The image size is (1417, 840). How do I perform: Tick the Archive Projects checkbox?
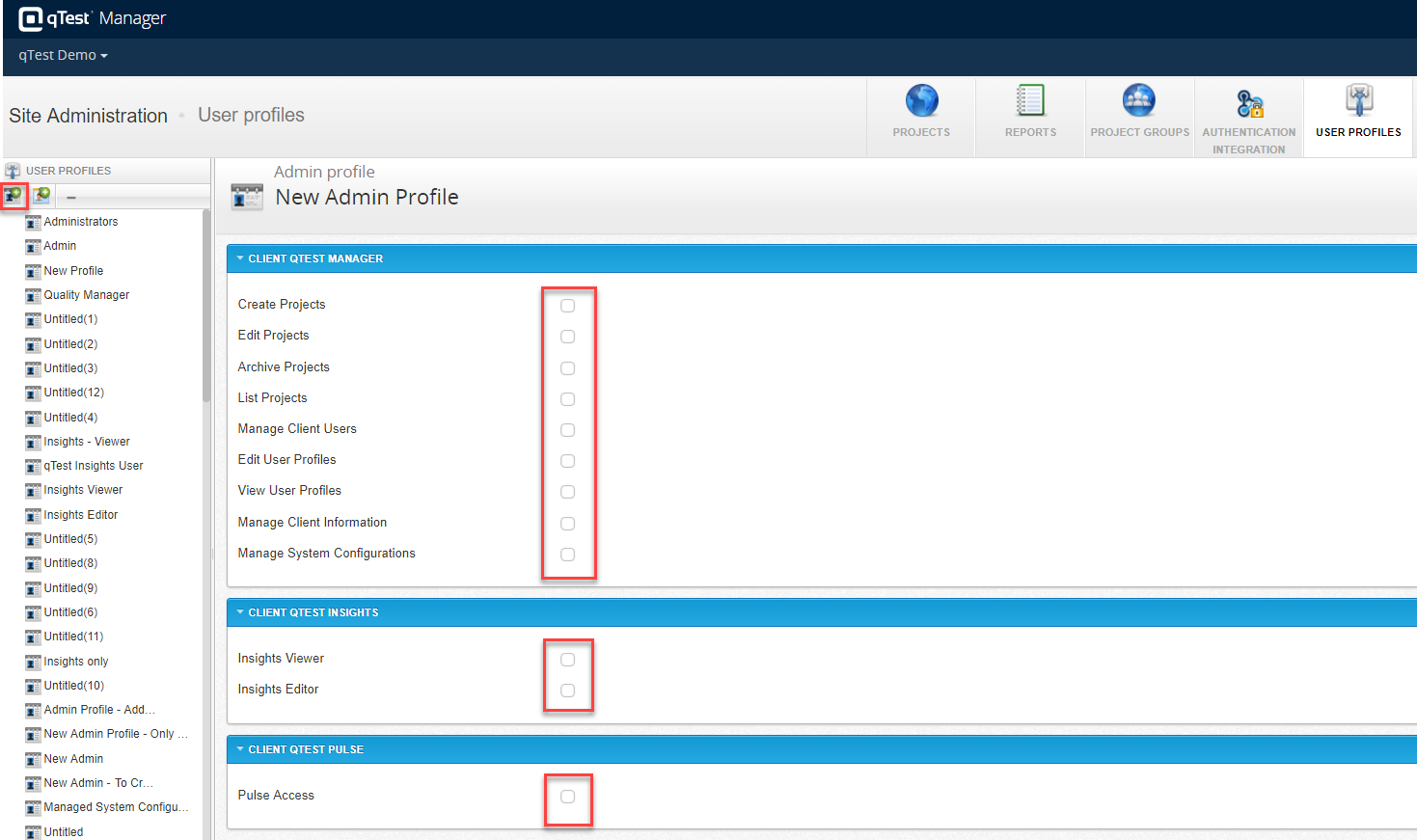[x=568, y=368]
